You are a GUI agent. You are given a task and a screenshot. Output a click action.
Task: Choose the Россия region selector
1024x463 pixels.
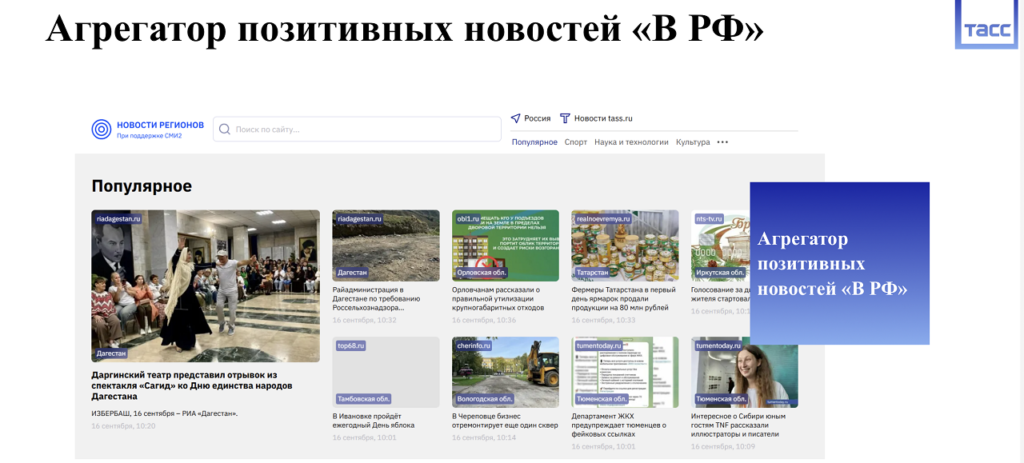click(537, 118)
